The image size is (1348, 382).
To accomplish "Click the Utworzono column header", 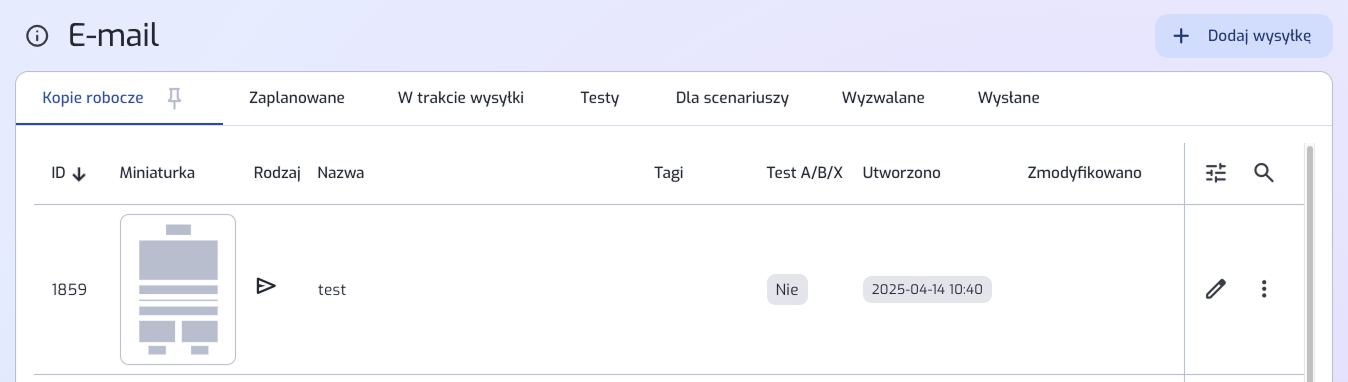I will point(902,173).
